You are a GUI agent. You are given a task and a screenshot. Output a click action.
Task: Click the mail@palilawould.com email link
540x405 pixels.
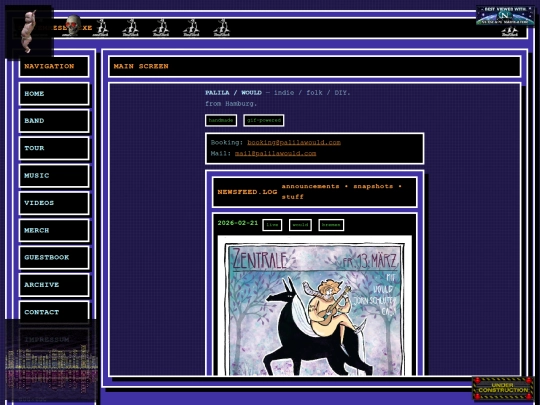275,153
